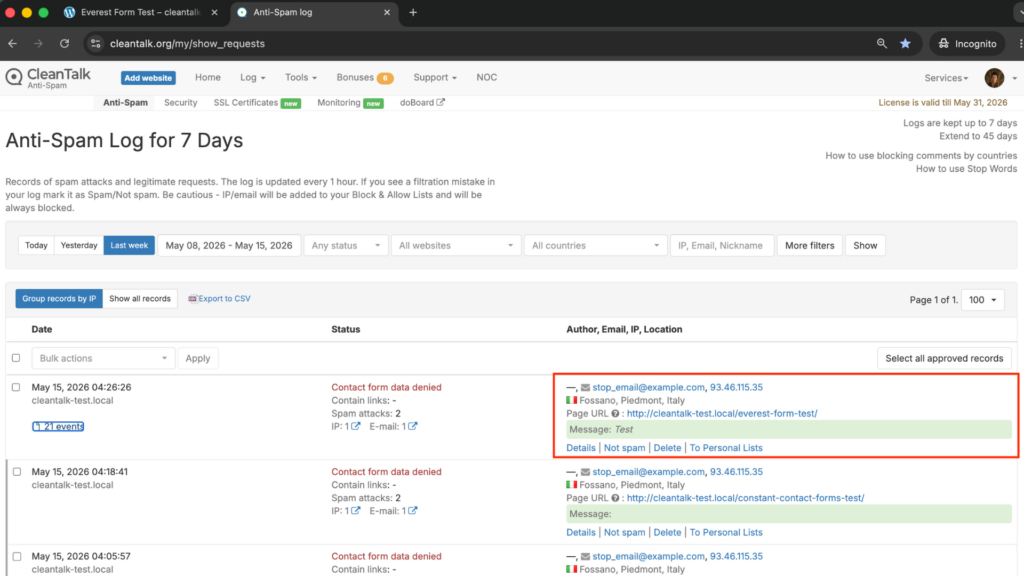Viewport: 1024px width, 576px height.
Task: Export the log to CSV
Action: [219, 298]
